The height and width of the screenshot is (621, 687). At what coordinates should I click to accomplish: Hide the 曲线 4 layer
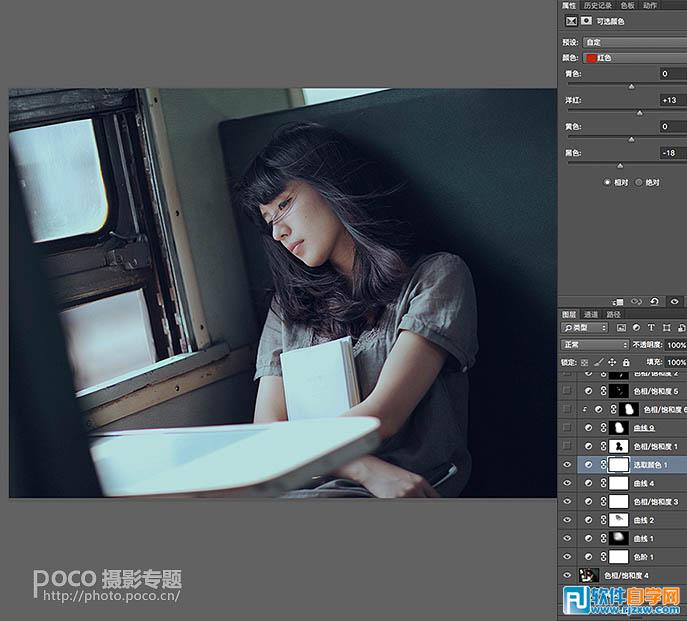pyautogui.click(x=567, y=483)
